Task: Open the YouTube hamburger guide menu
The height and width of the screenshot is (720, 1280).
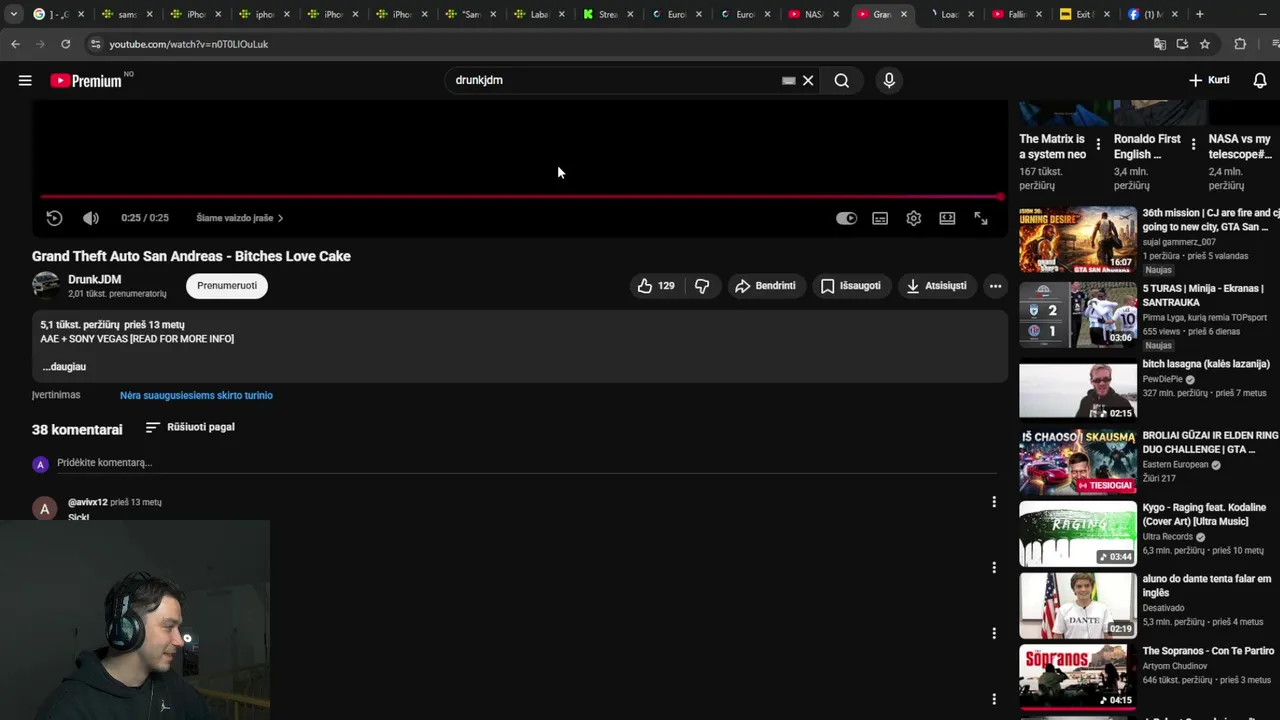Action: (x=25, y=80)
